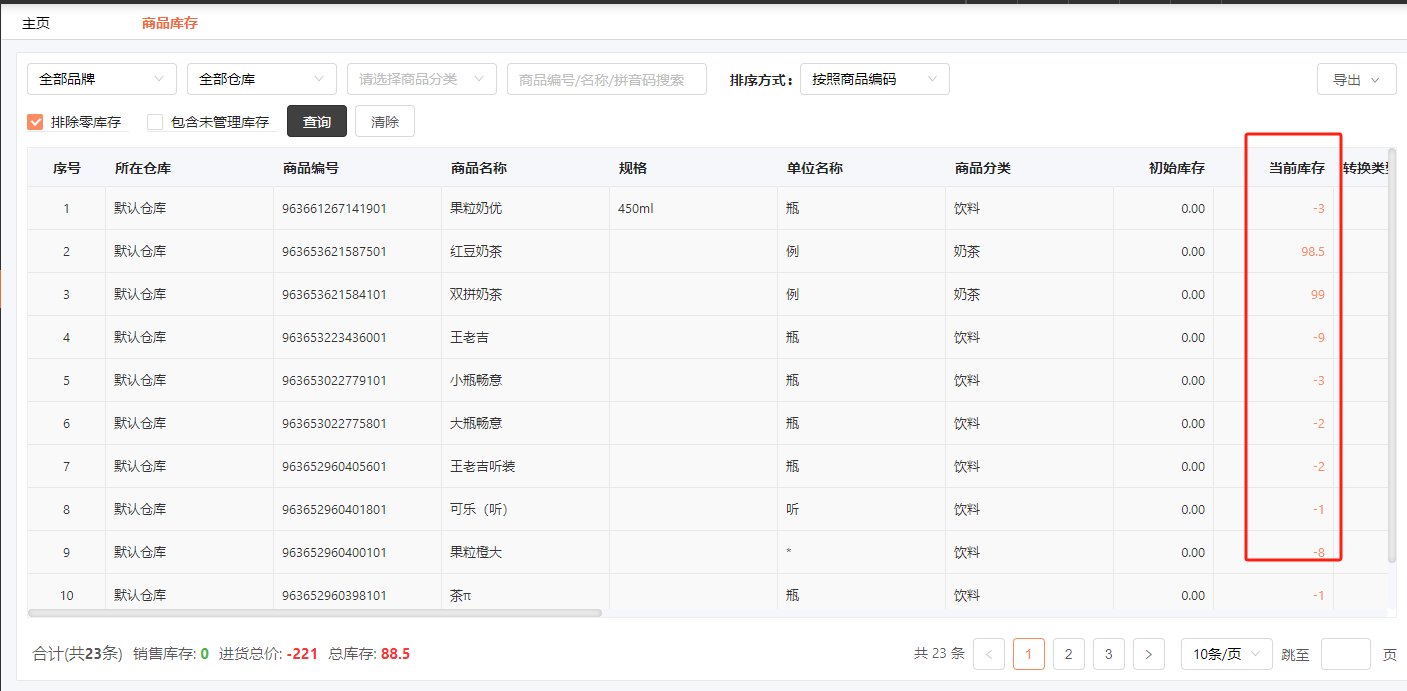Go to previous page arrow in pagination

click(x=989, y=654)
